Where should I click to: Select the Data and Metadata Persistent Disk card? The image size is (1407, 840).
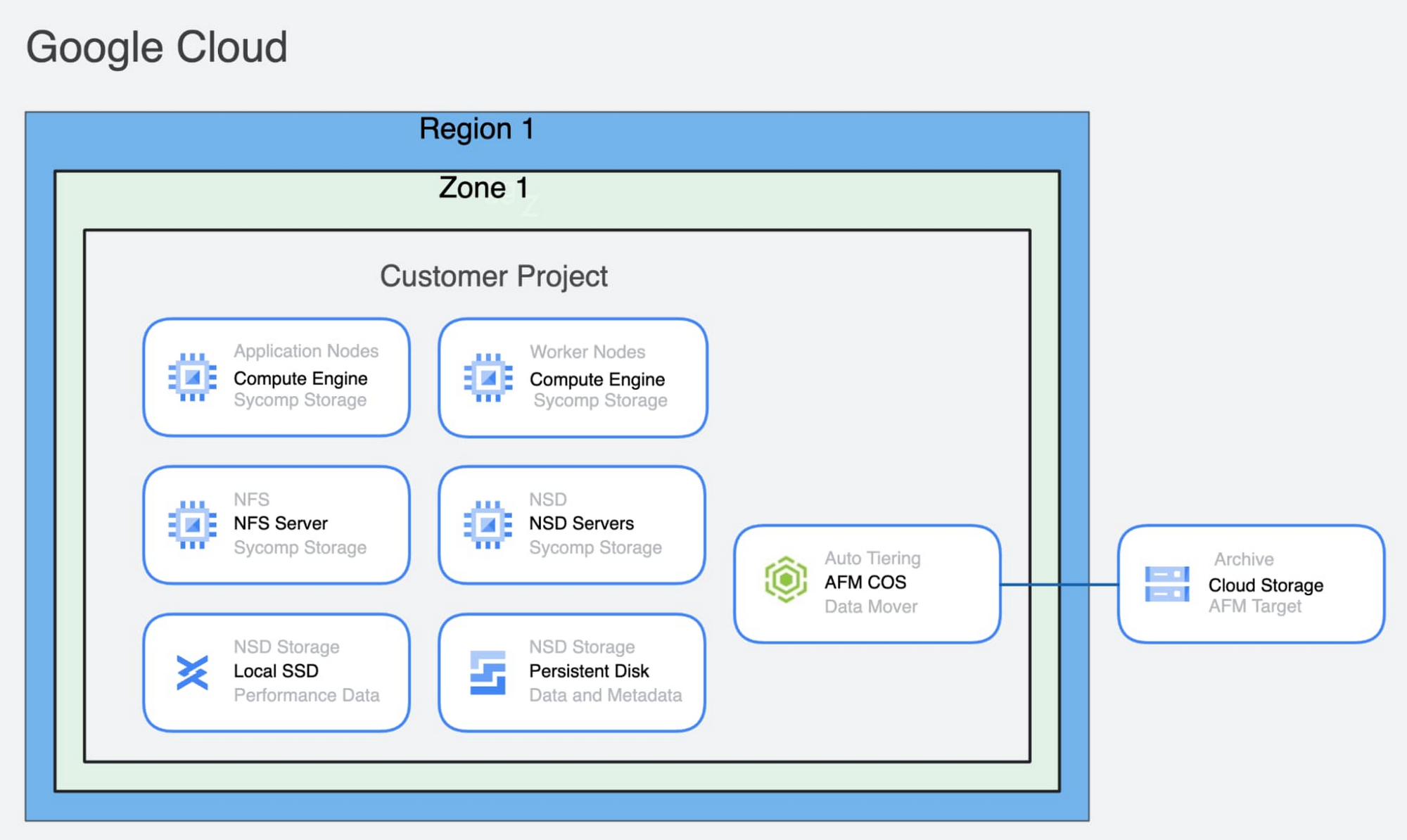572,673
